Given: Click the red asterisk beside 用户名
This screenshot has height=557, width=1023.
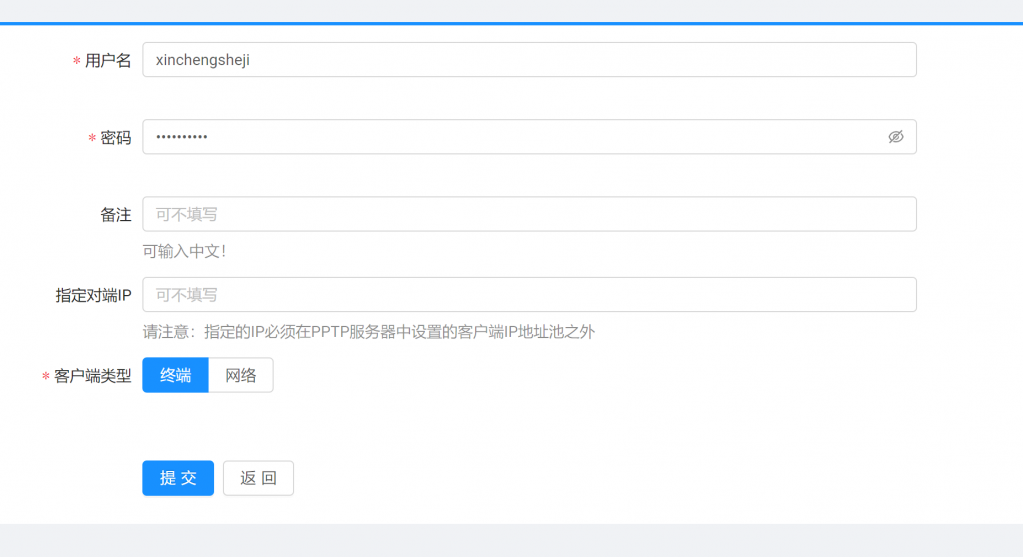Looking at the screenshot, I should pyautogui.click(x=77, y=62).
